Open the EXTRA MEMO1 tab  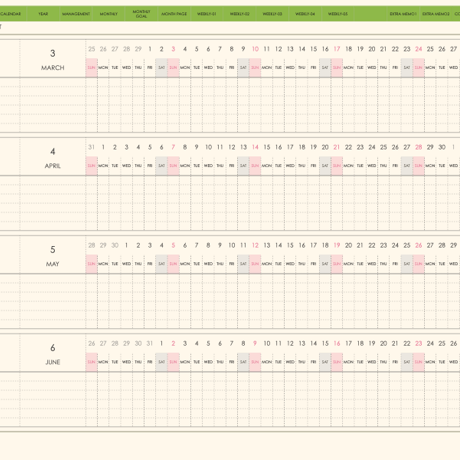pyautogui.click(x=403, y=14)
